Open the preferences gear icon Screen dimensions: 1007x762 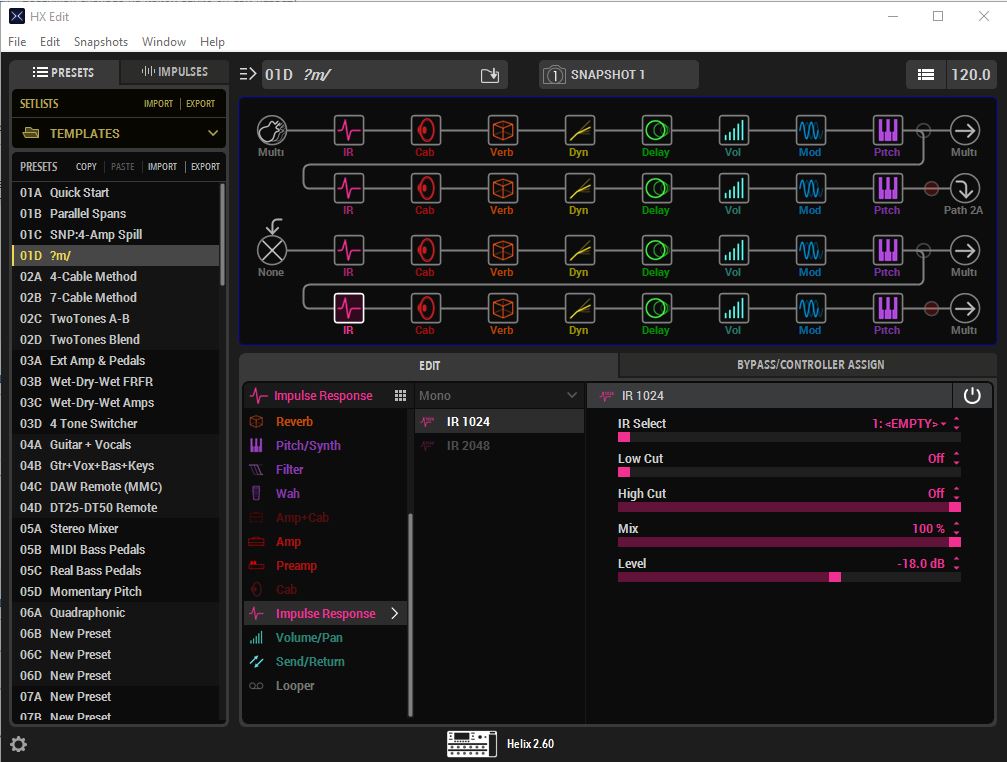pos(19,744)
